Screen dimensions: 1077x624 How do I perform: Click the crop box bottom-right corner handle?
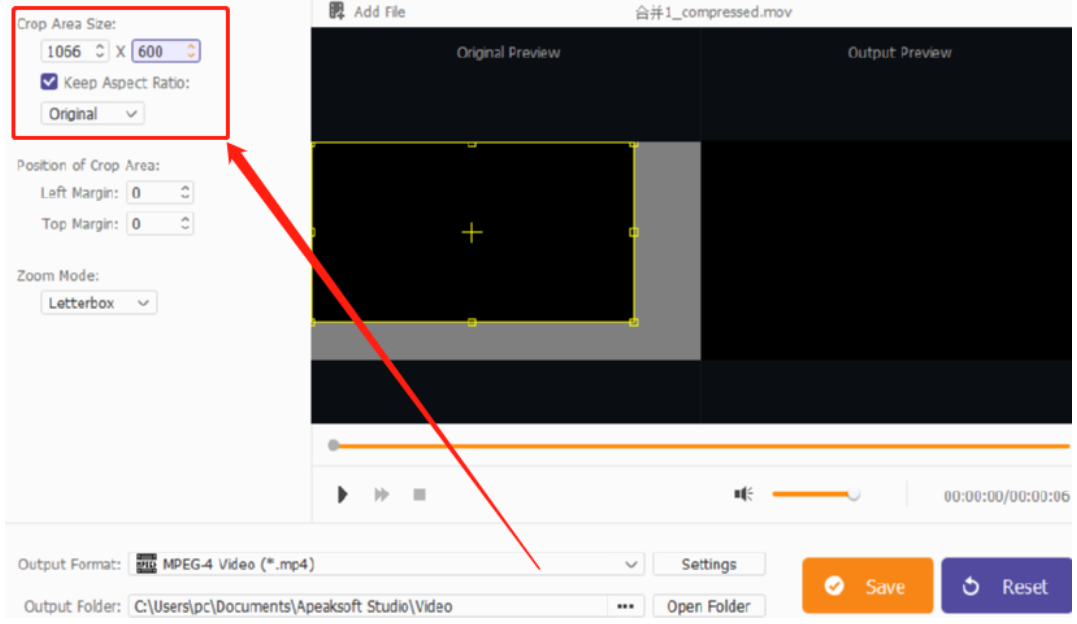(x=633, y=322)
